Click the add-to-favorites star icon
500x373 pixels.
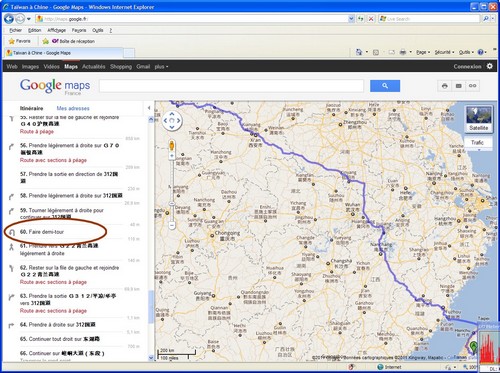(46, 41)
